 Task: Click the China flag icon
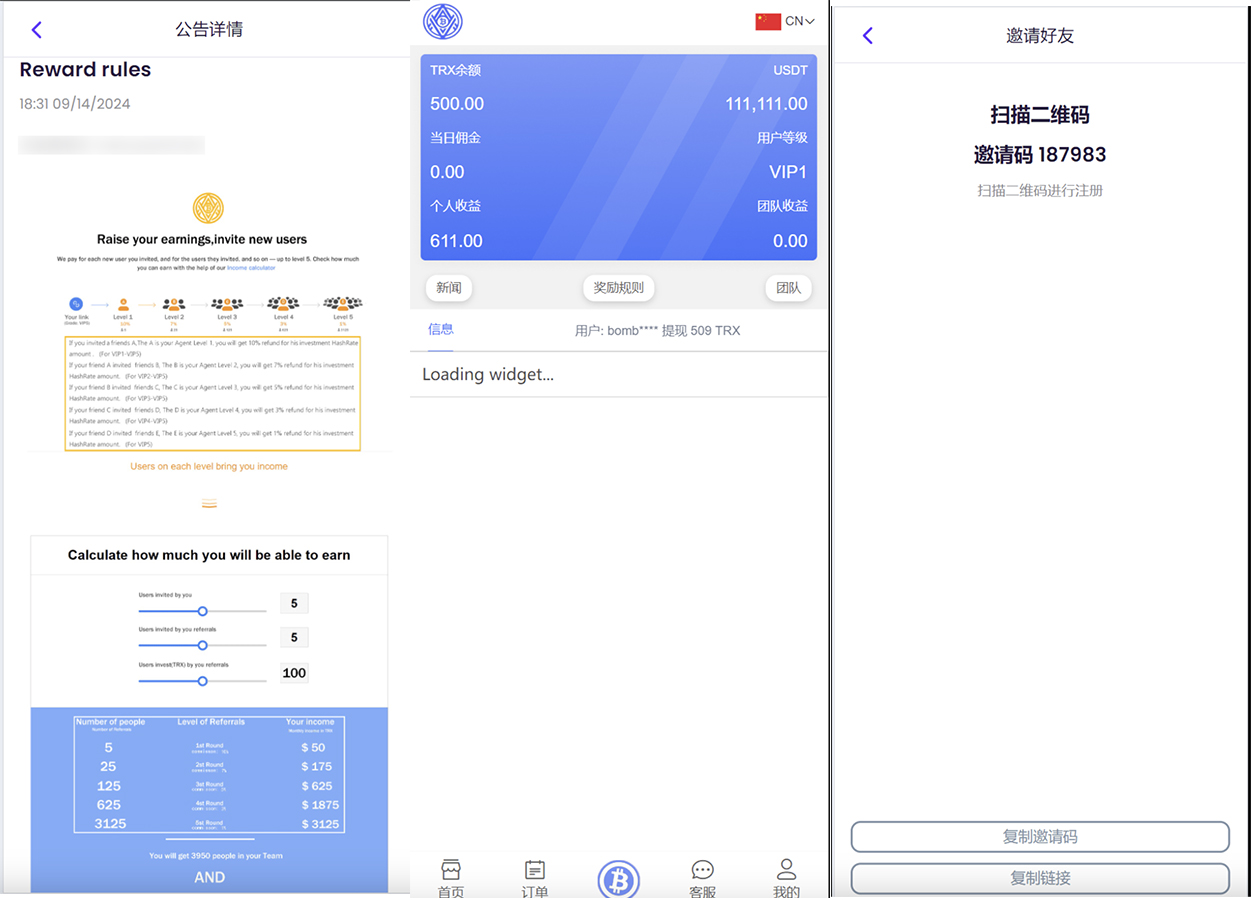[x=768, y=21]
